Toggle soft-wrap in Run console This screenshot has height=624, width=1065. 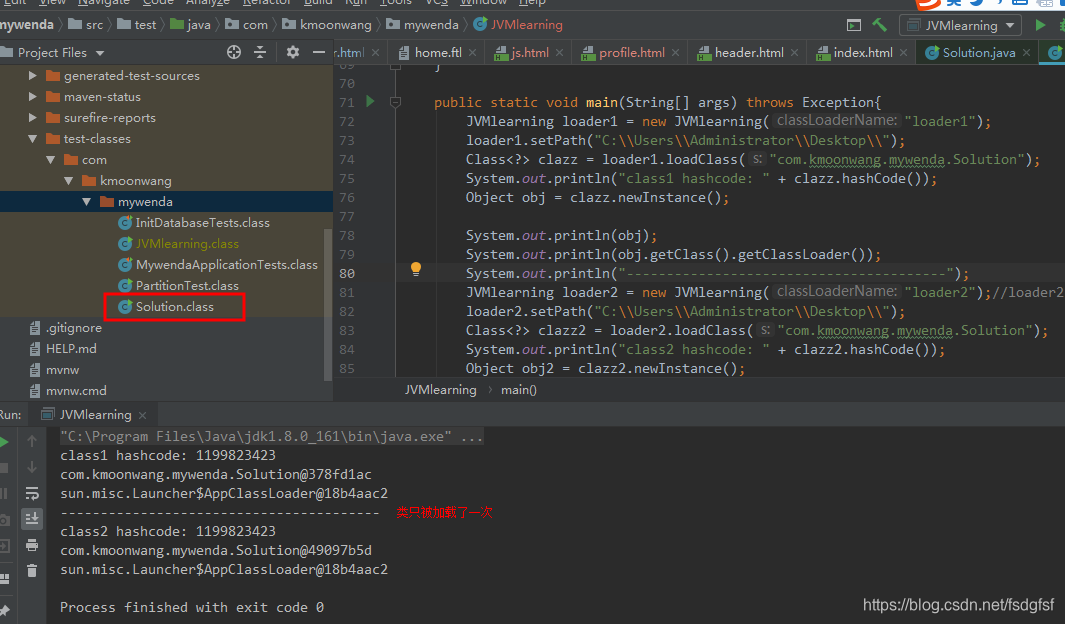[x=32, y=494]
